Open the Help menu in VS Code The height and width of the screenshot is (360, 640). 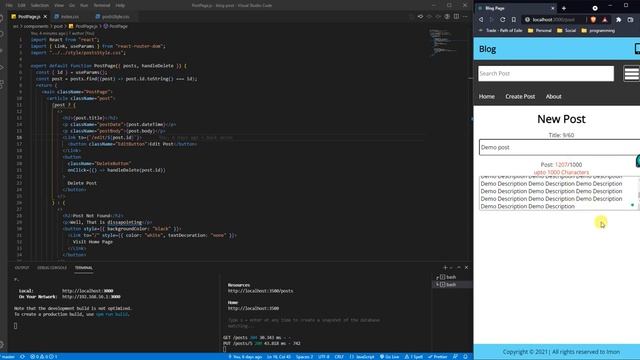tap(120, 5)
